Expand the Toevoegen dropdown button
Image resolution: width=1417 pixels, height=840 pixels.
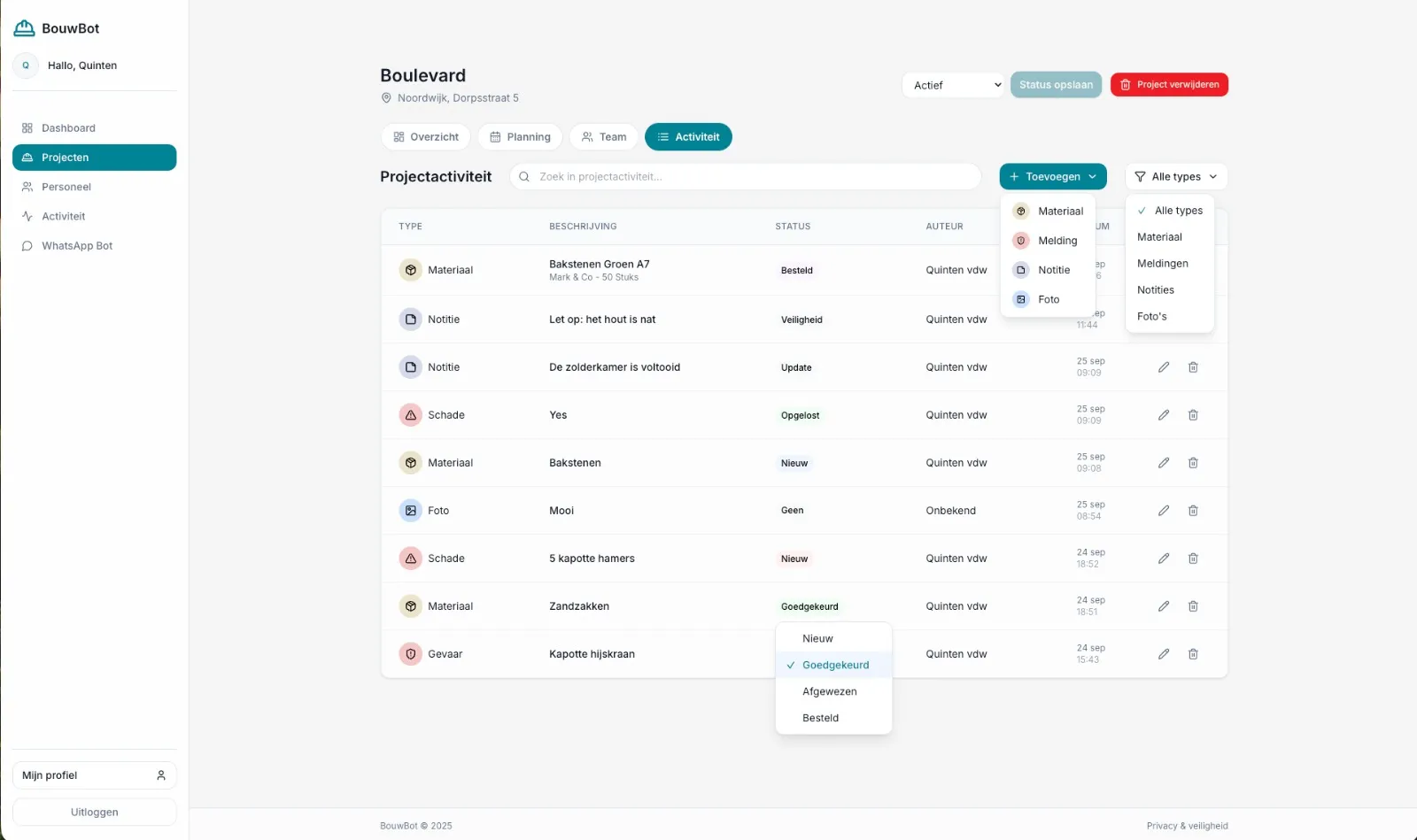[1052, 177]
